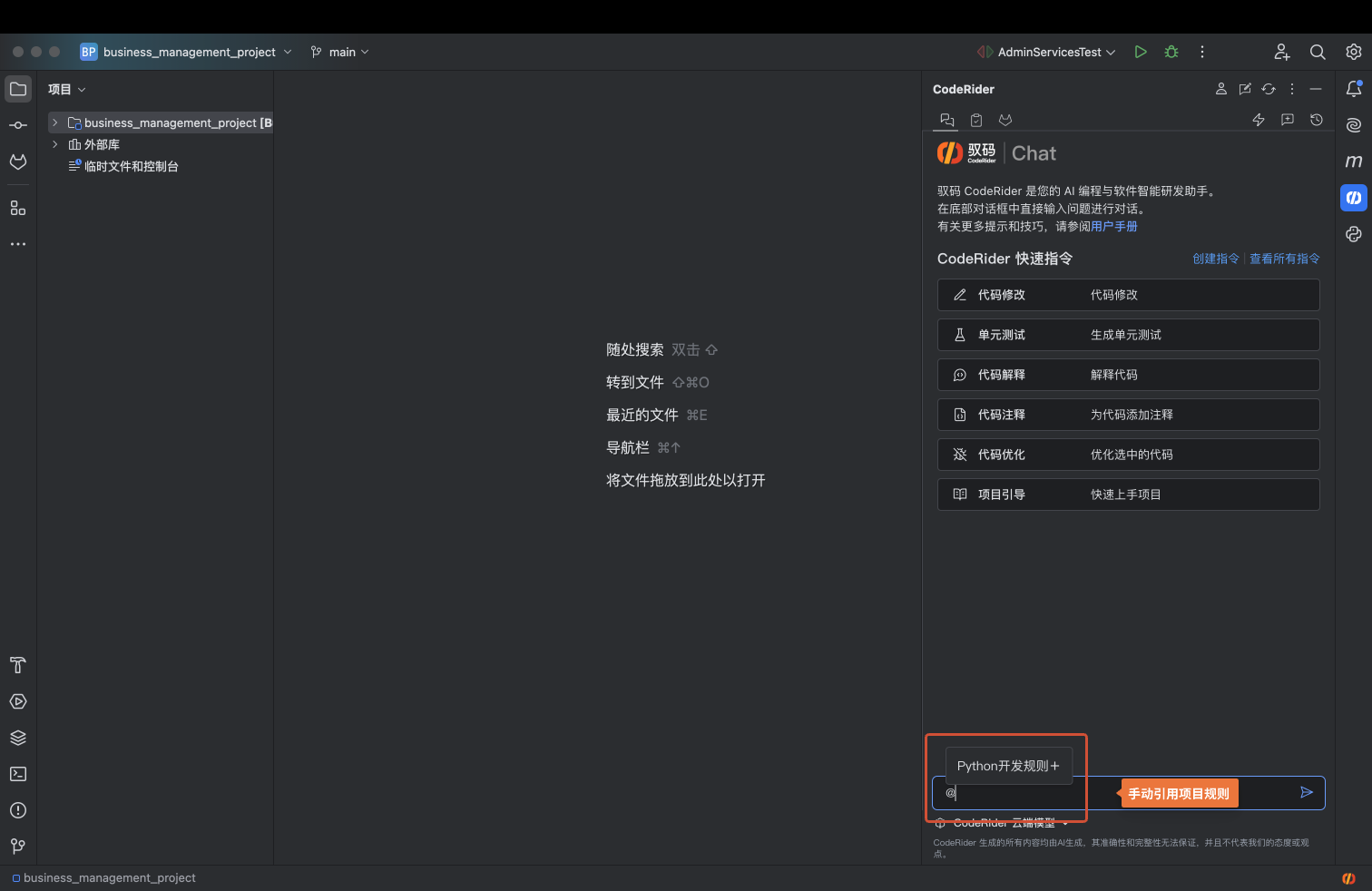Screen dimensions: 1372x891
Task: Click the CodeRider icon in right sidebar
Action: click(1353, 198)
